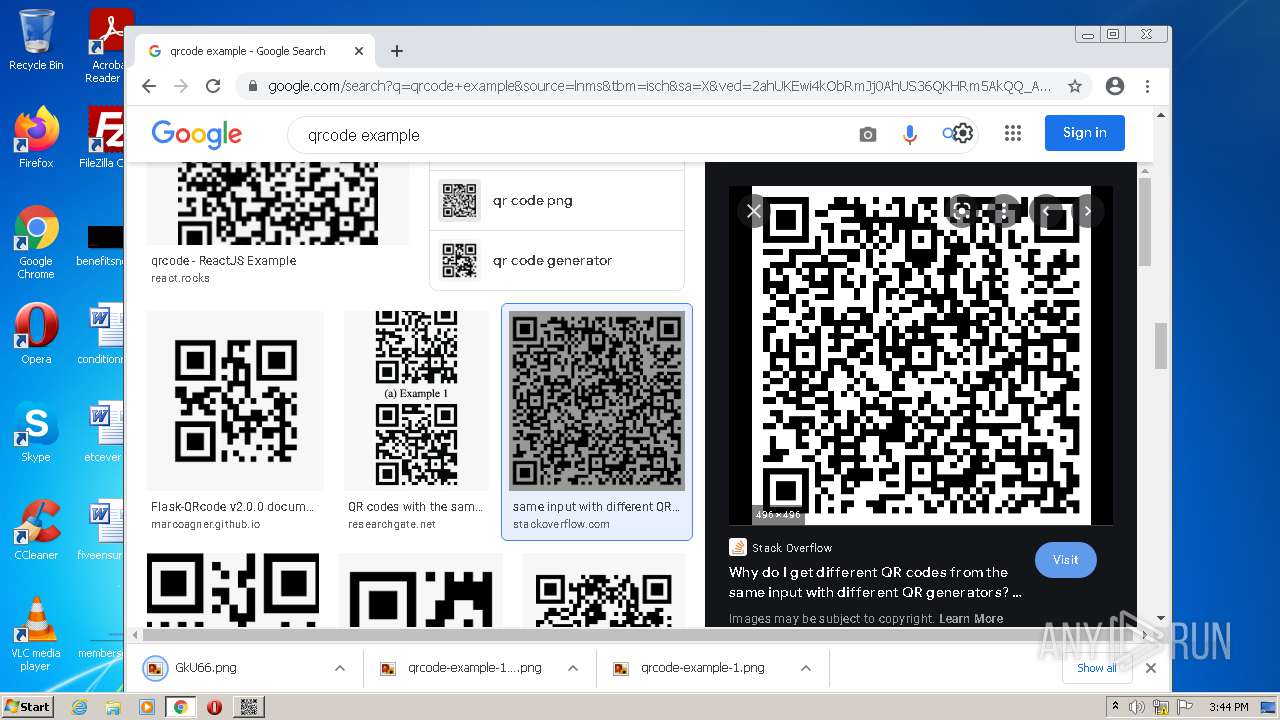Click the large QR code preview image
This screenshot has height=720, width=1280.
pos(920,355)
